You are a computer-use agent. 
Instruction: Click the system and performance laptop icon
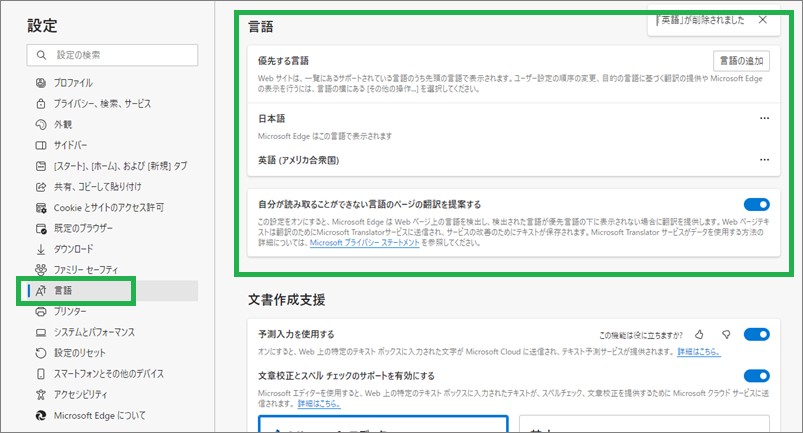41,332
